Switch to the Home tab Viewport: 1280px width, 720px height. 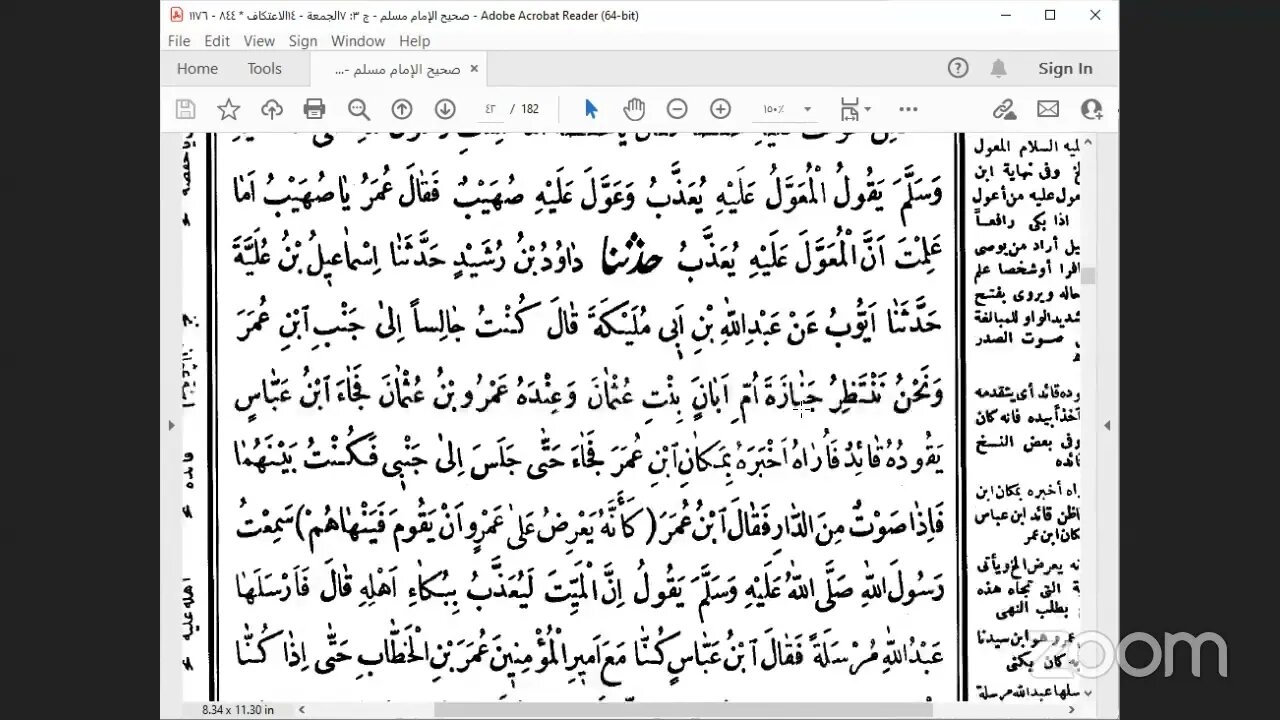197,68
